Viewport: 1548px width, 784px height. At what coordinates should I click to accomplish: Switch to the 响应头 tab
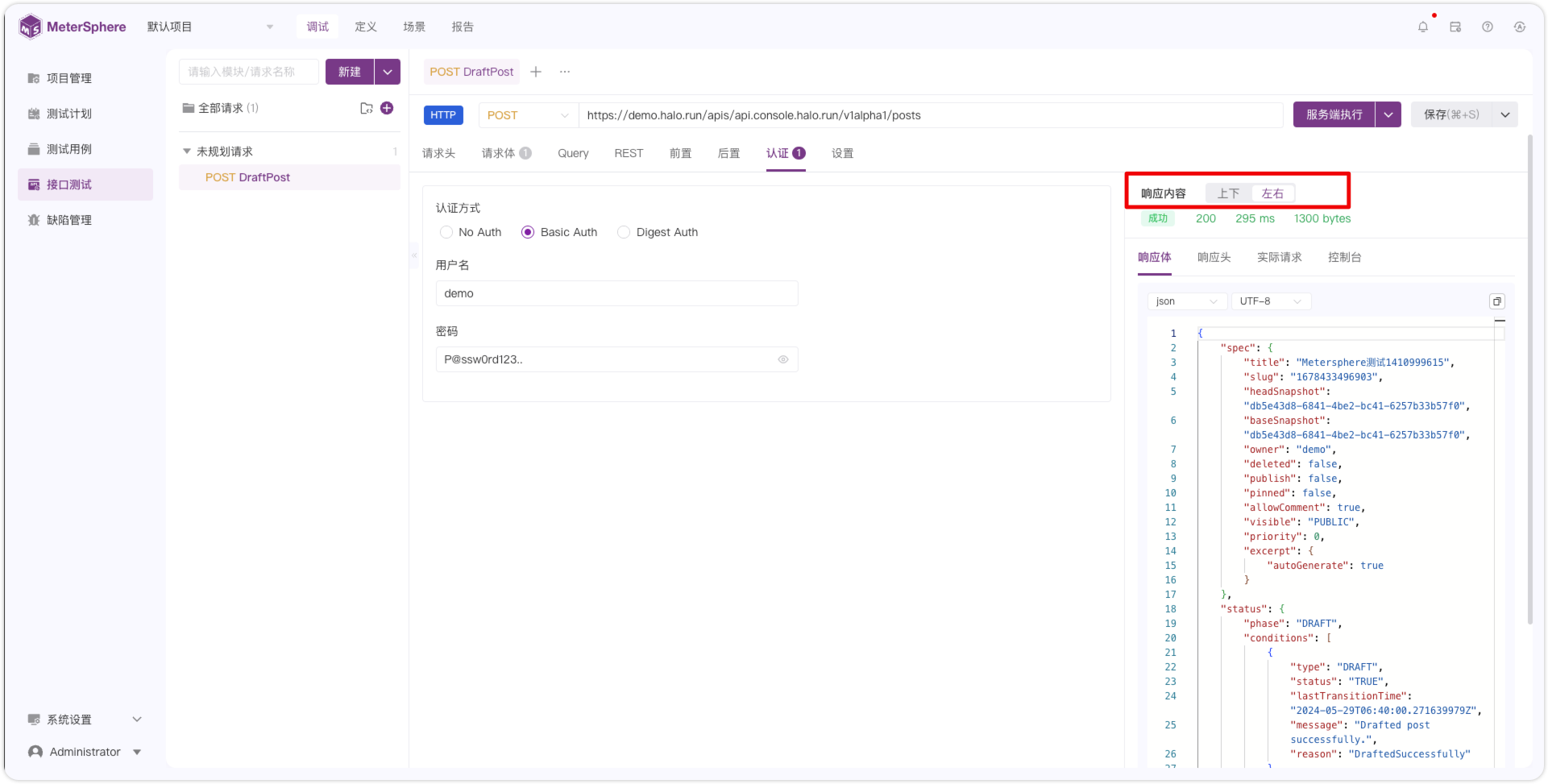click(1214, 257)
